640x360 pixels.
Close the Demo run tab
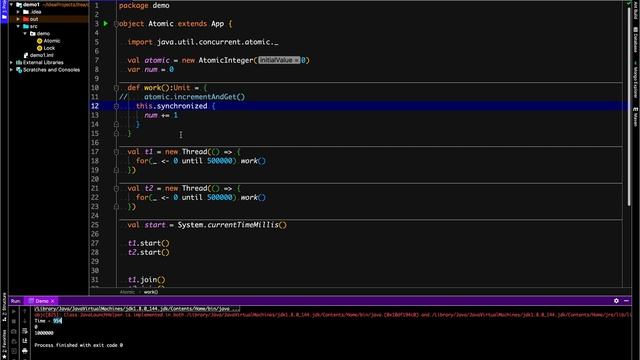click(53, 301)
